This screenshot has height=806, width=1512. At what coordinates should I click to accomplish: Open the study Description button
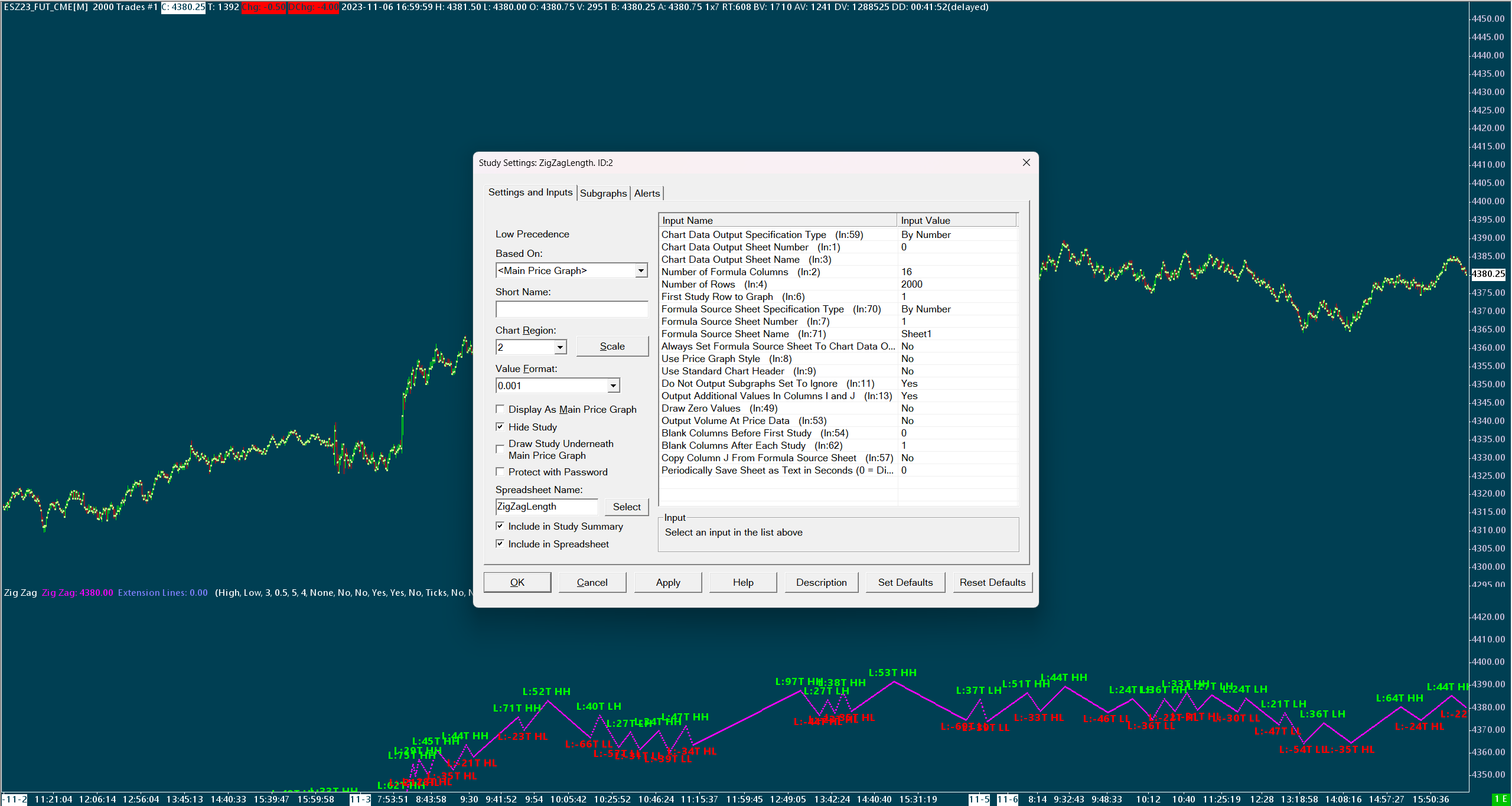pyautogui.click(x=820, y=582)
